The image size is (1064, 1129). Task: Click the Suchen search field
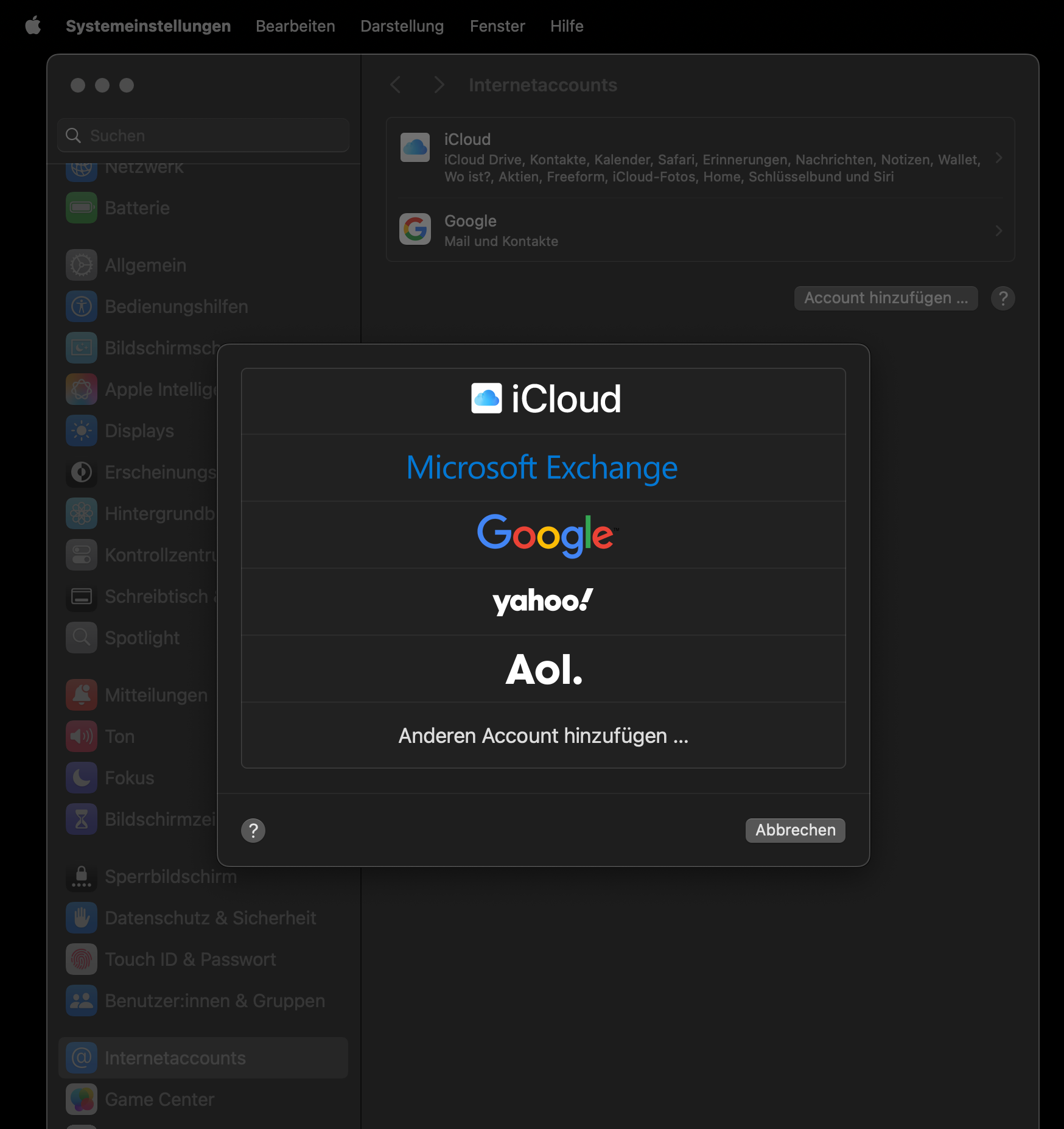click(x=203, y=135)
